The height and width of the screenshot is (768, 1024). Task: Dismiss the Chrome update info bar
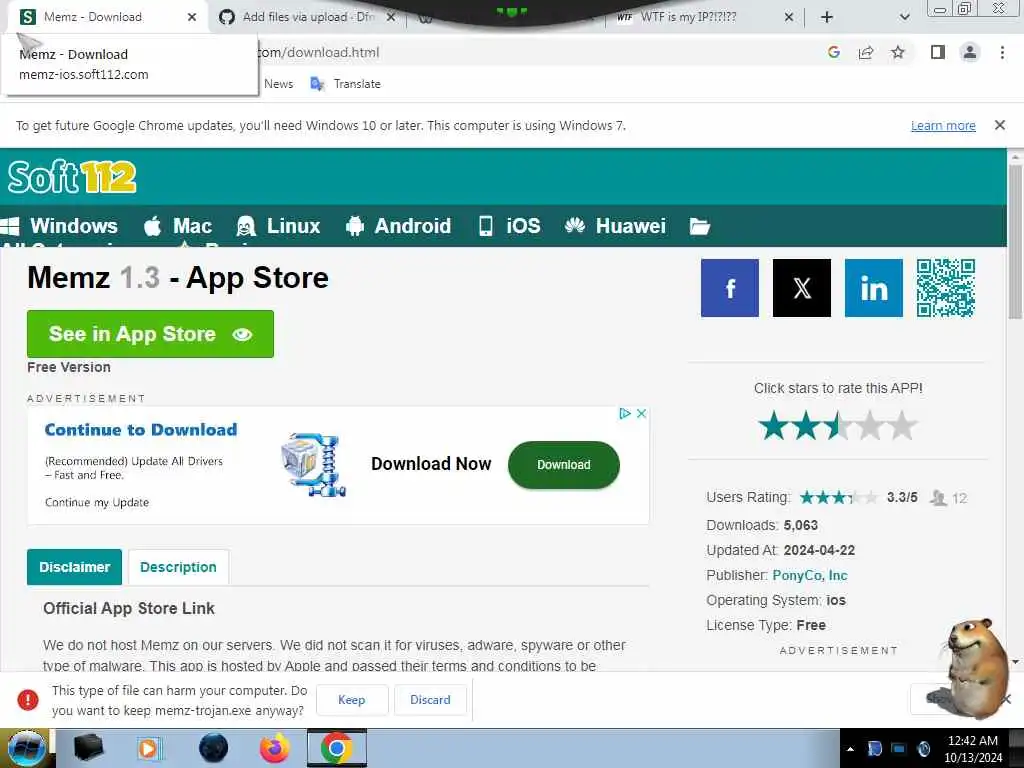click(x=1000, y=125)
